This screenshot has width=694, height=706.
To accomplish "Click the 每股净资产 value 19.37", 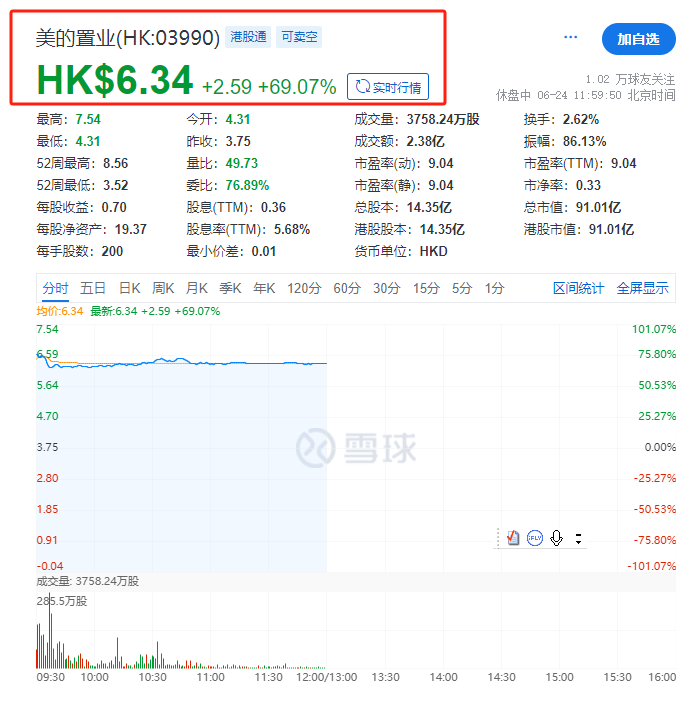I will (x=131, y=230).
